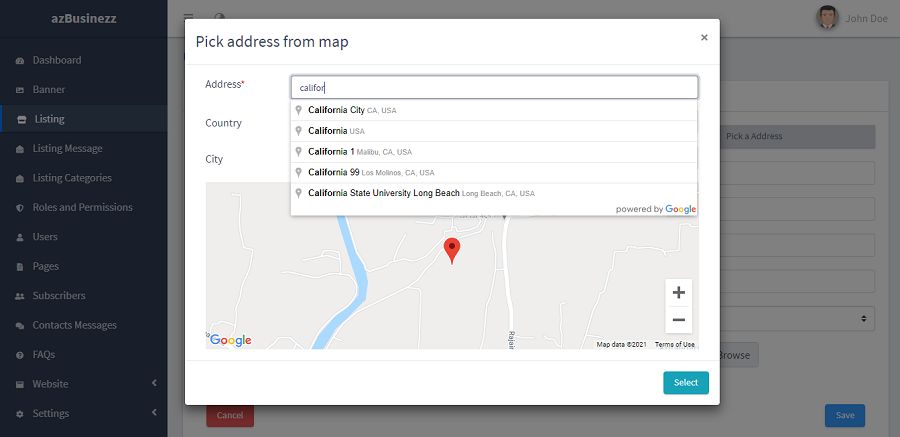The width and height of the screenshot is (900, 437).
Task: Expand the Settings submenu
Action: pos(154,413)
